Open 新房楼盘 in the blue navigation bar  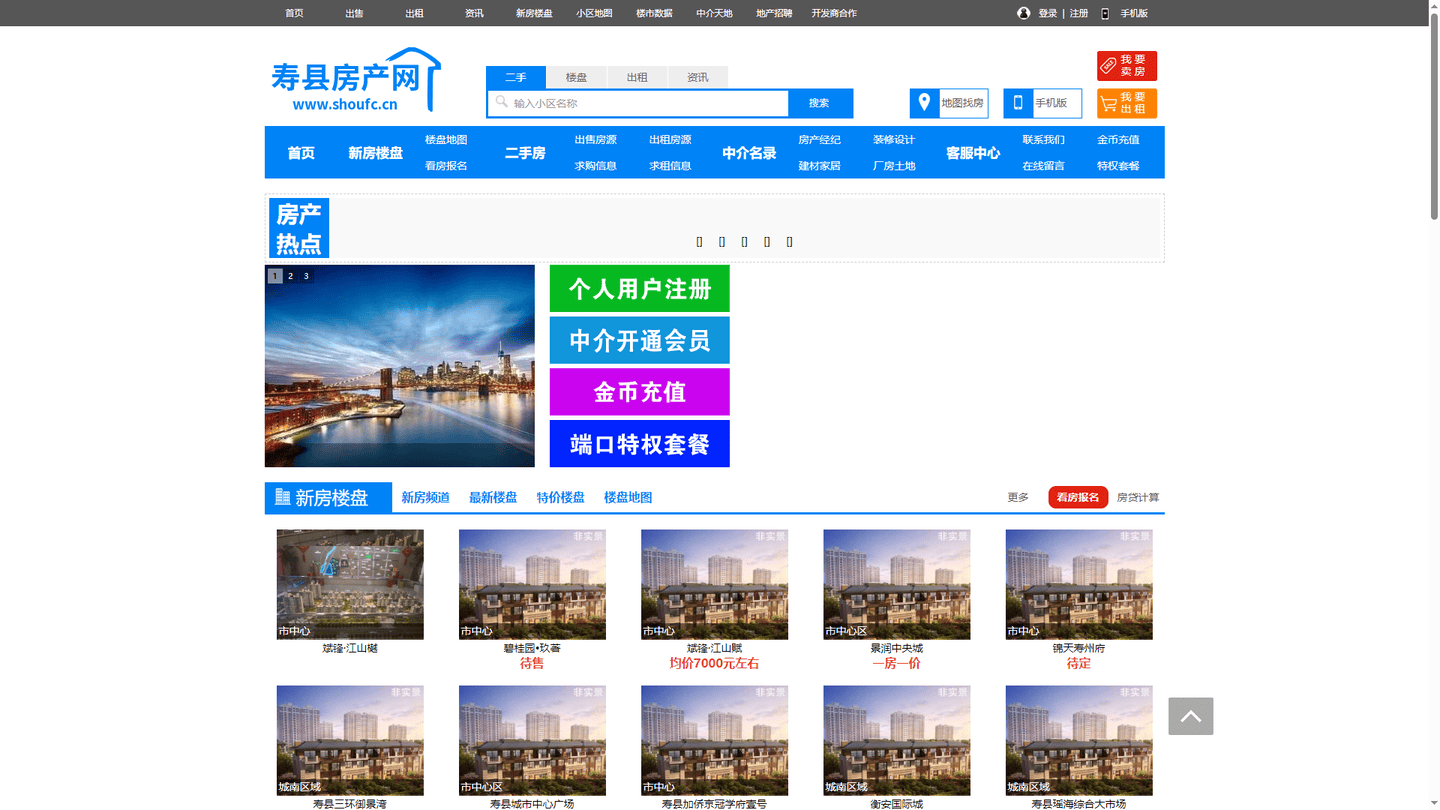[x=376, y=153]
